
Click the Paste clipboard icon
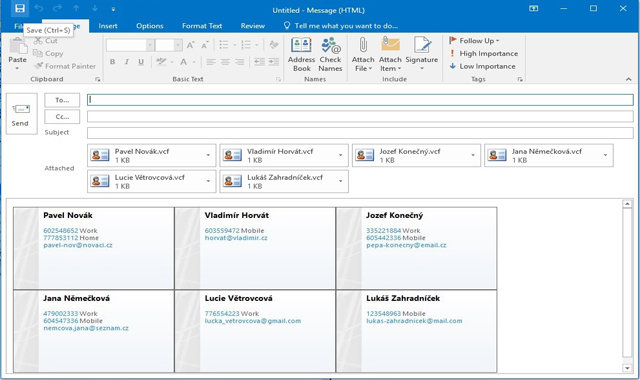[18, 46]
